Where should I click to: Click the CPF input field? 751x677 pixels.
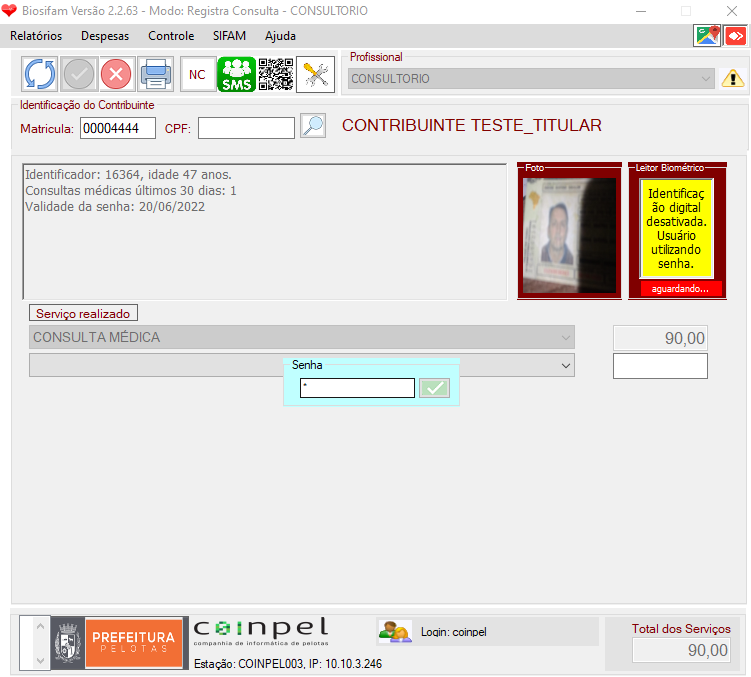tap(246, 128)
